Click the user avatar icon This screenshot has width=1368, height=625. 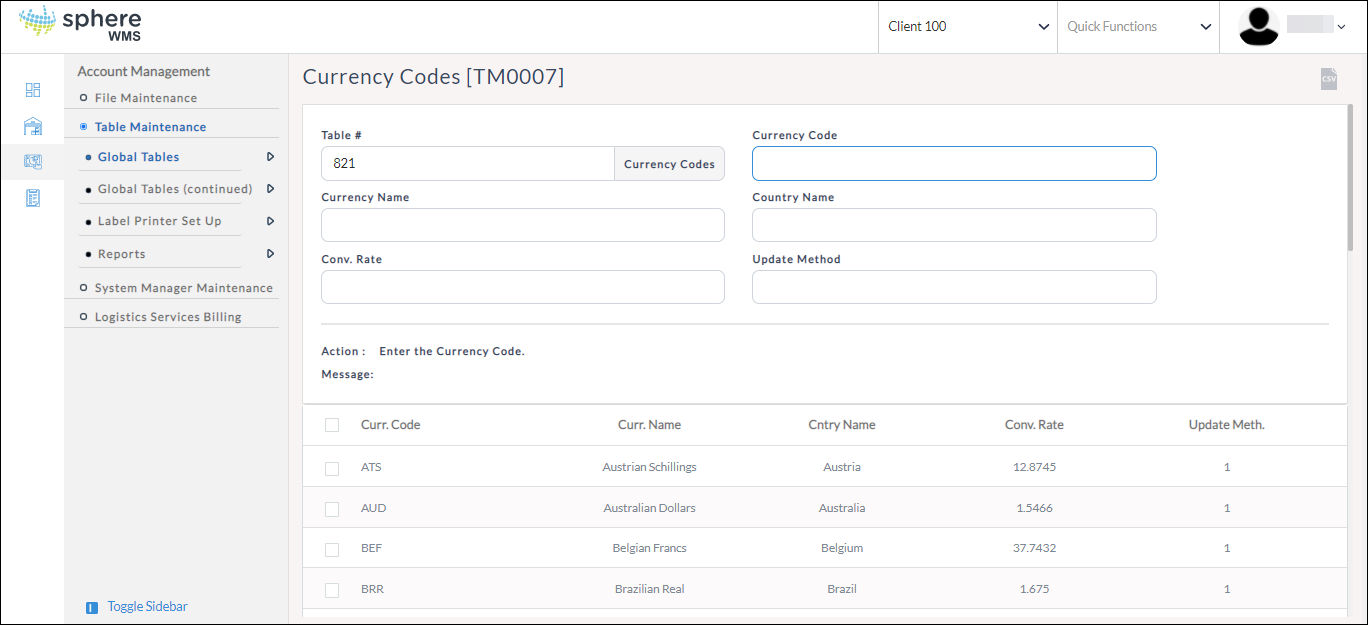click(1259, 27)
